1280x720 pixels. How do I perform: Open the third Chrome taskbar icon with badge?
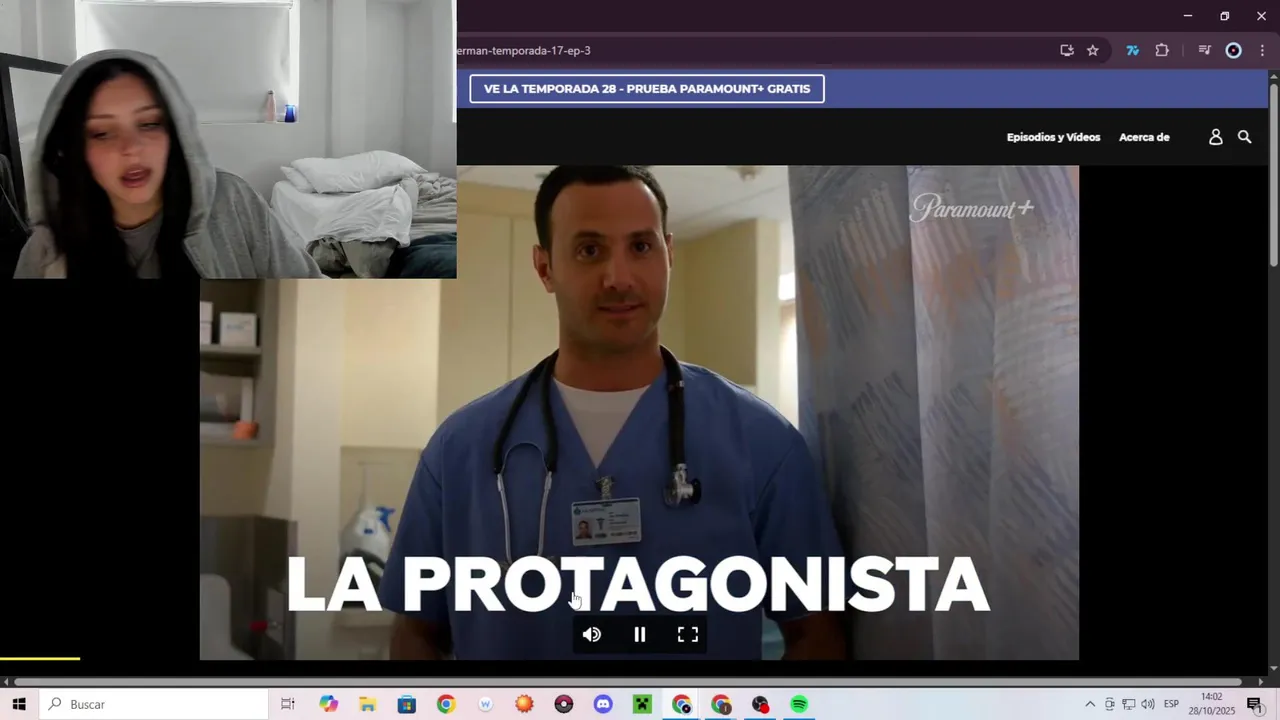(x=721, y=704)
